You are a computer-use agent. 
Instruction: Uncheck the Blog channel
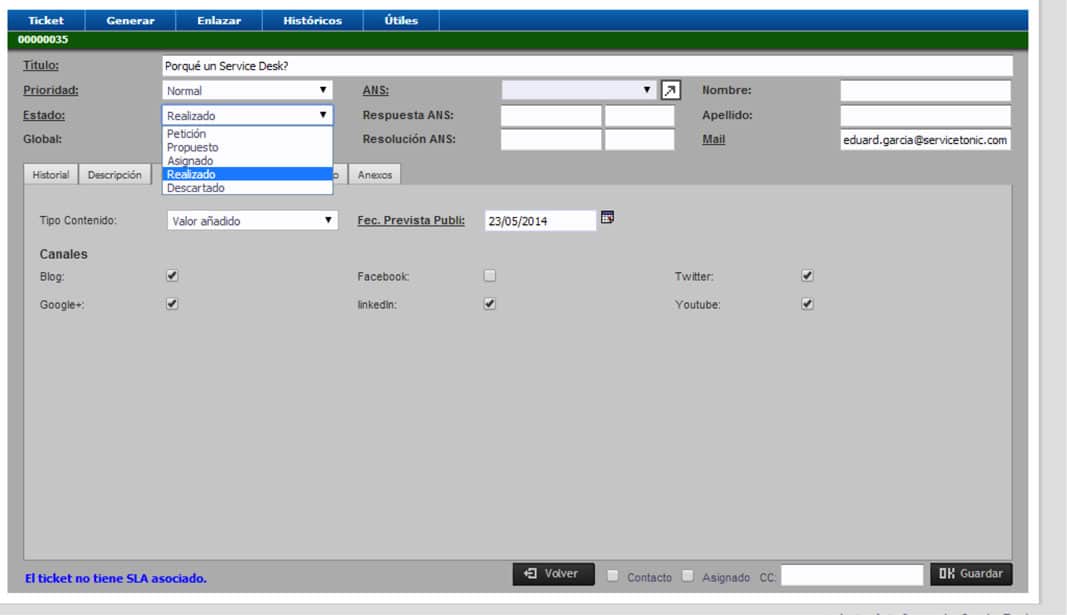(172, 275)
